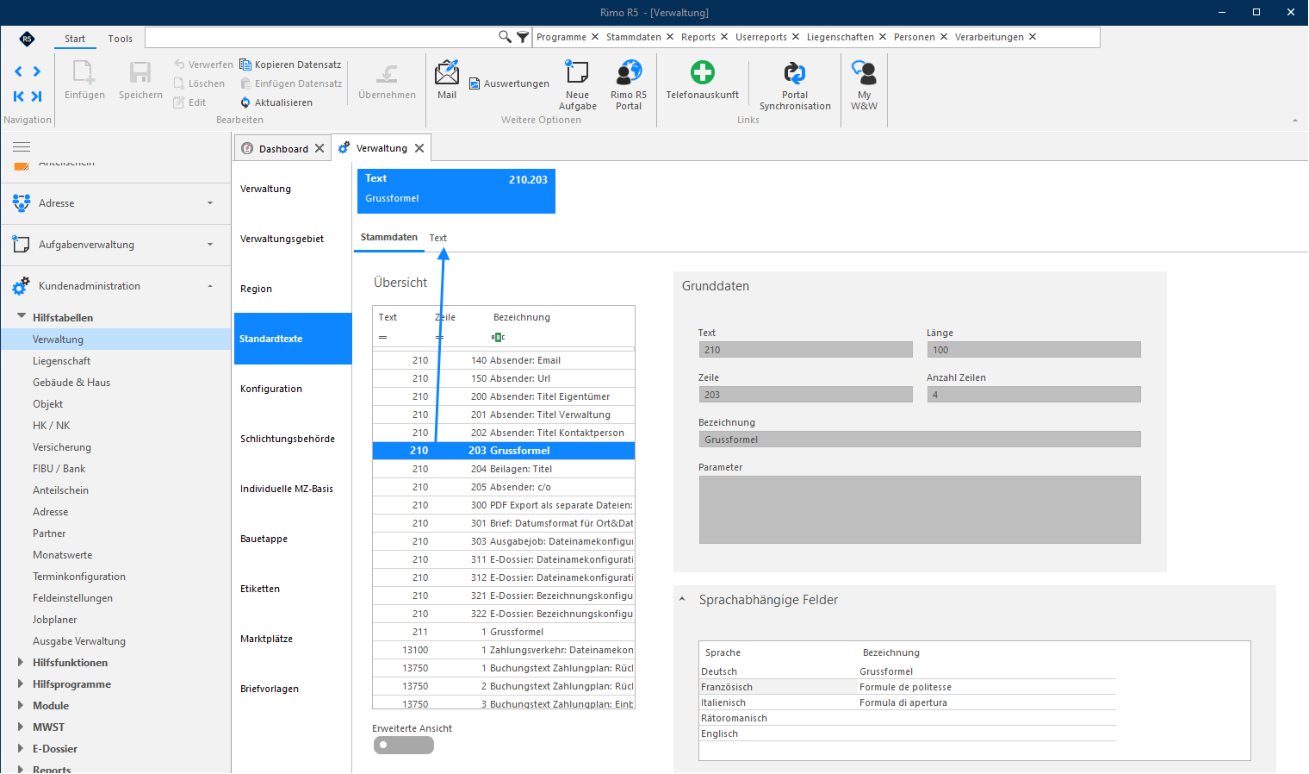Open the Text sub-tab

tap(438, 238)
